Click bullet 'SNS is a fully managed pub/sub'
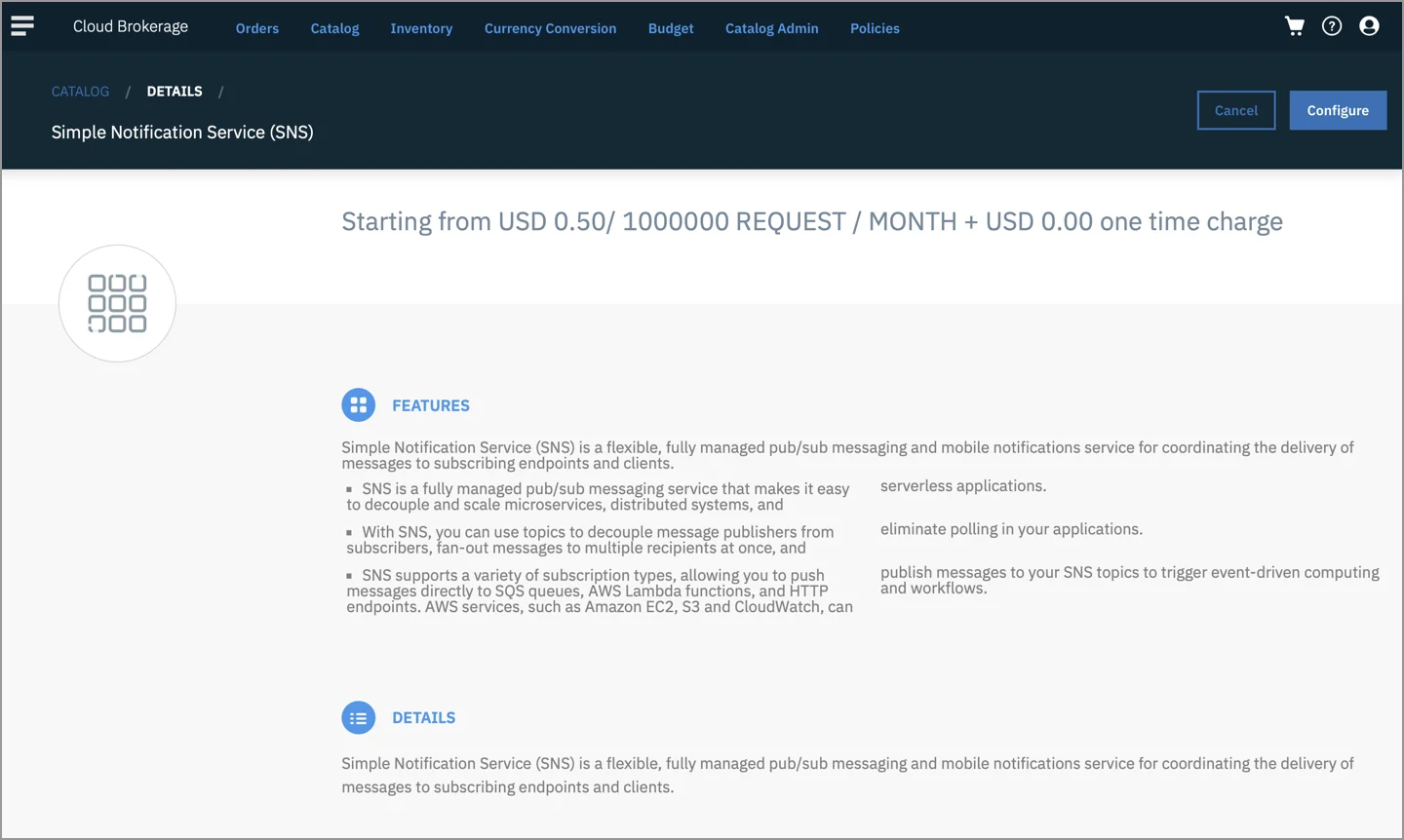Viewport: 1404px width, 840px height. point(598,497)
